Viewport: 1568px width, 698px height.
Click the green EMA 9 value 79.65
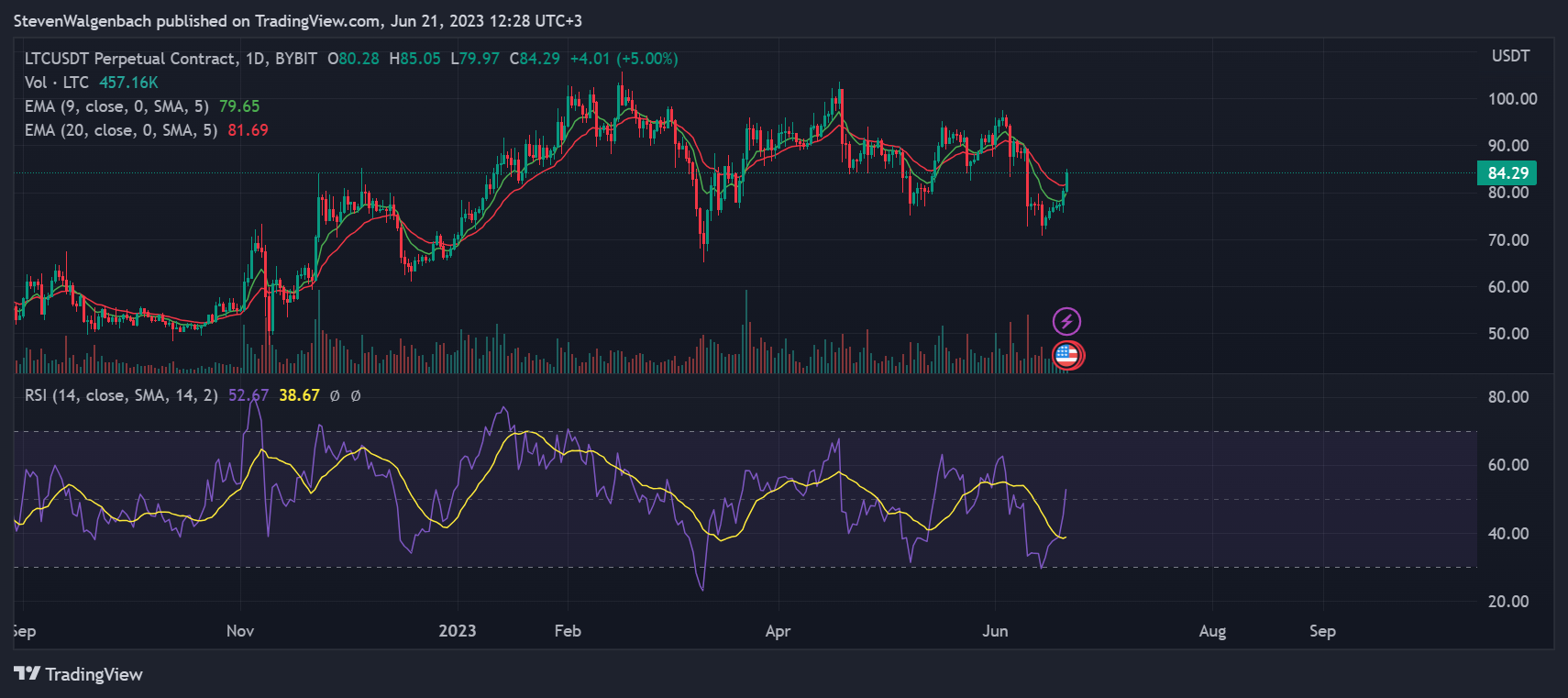coord(238,106)
